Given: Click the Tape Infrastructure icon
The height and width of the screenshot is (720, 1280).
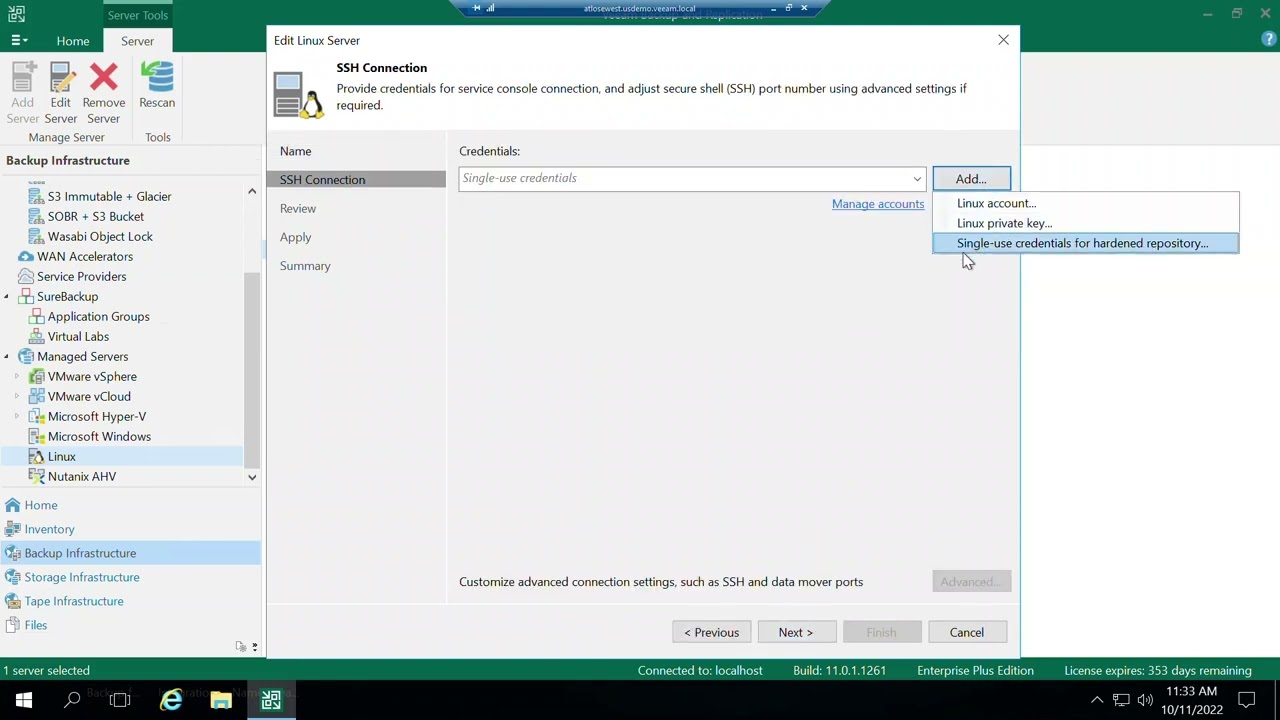Looking at the screenshot, I should [12, 601].
